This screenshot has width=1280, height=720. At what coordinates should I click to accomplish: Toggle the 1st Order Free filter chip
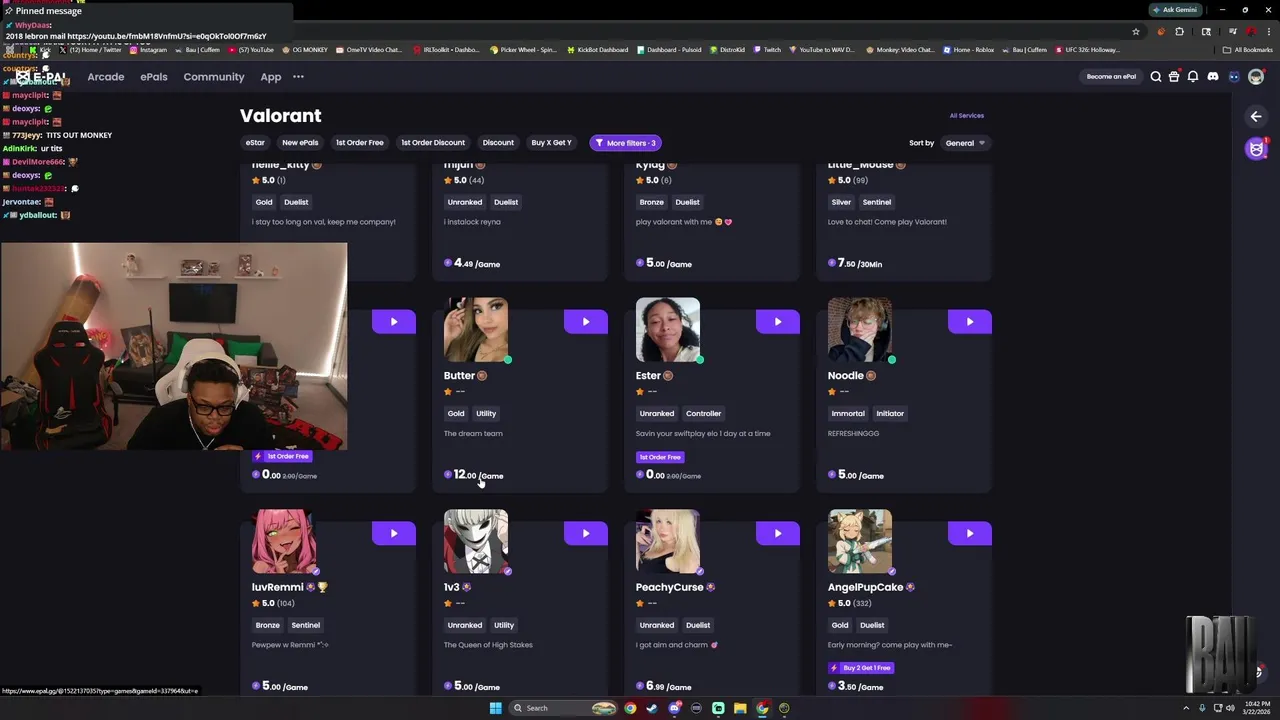point(360,143)
